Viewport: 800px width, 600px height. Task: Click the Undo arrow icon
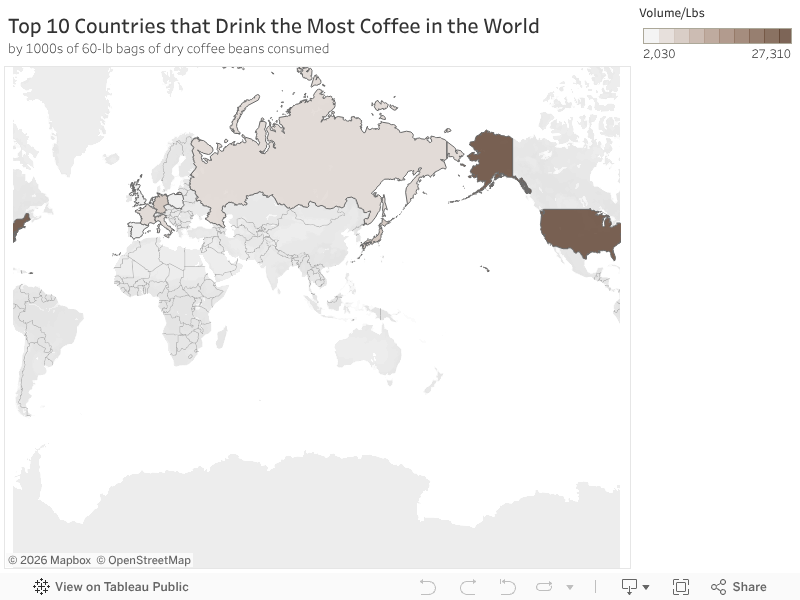pyautogui.click(x=428, y=587)
